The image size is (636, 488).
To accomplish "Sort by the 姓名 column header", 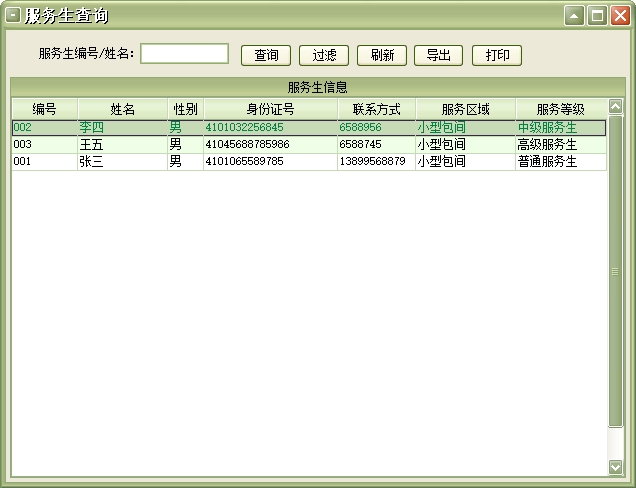I will 122,109.
